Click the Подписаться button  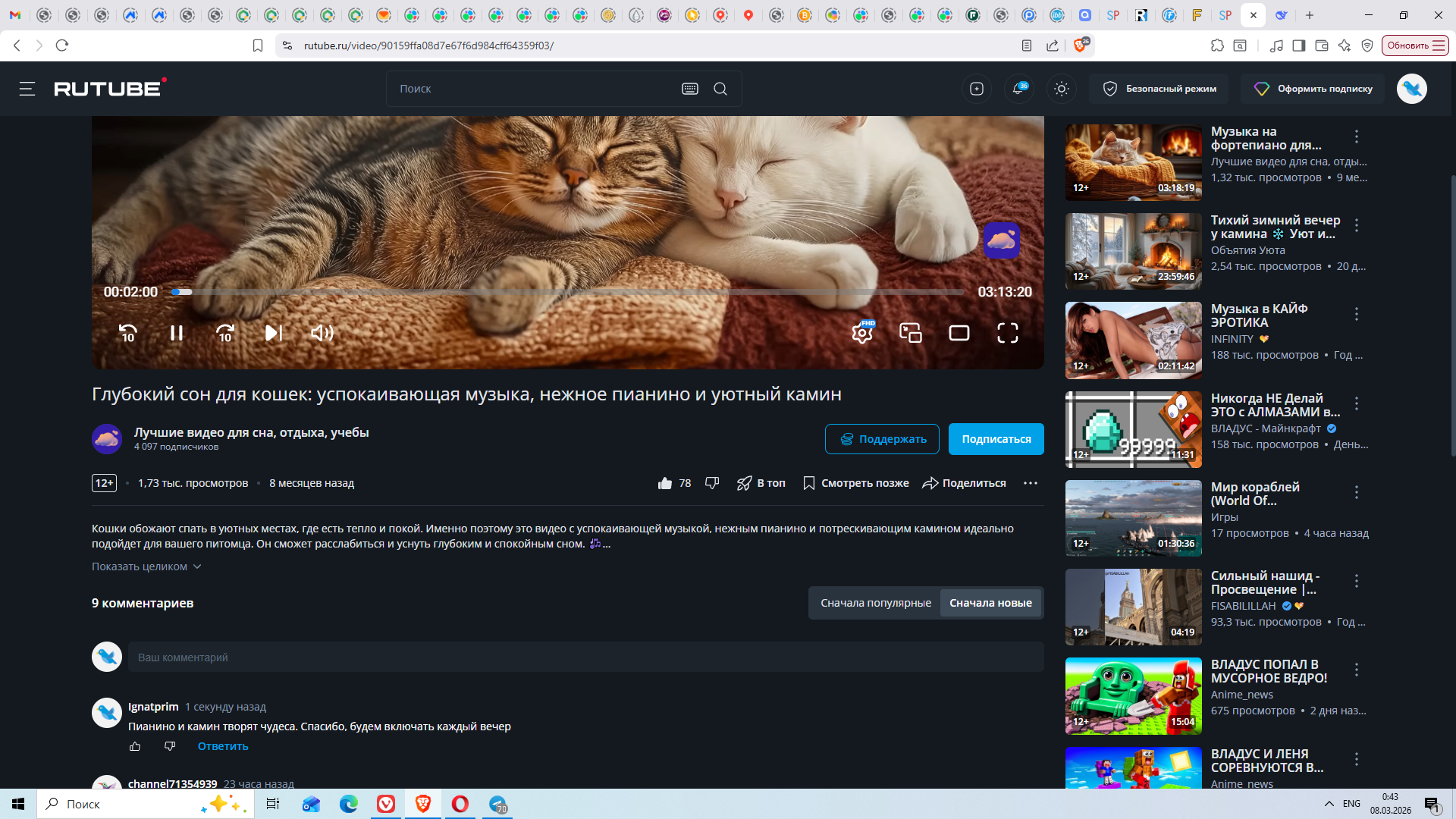pos(996,439)
